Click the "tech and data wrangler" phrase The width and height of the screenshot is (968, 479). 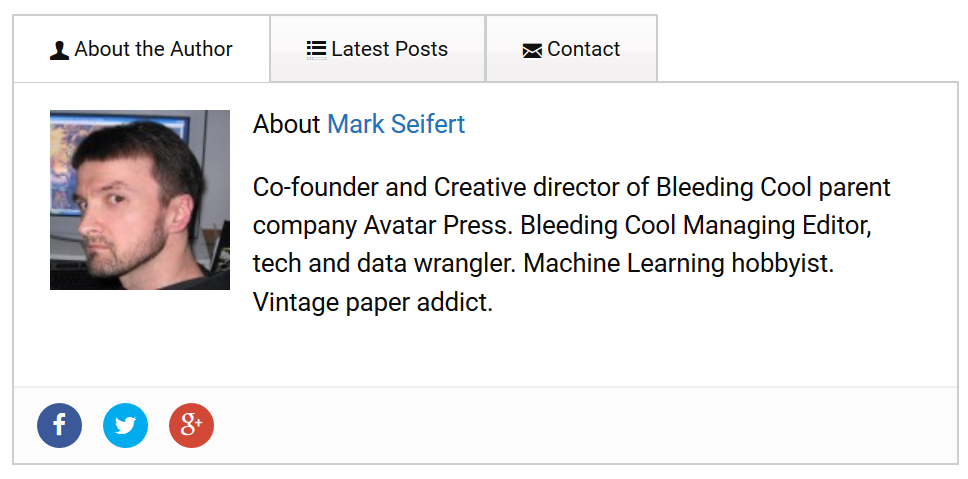[383, 264]
